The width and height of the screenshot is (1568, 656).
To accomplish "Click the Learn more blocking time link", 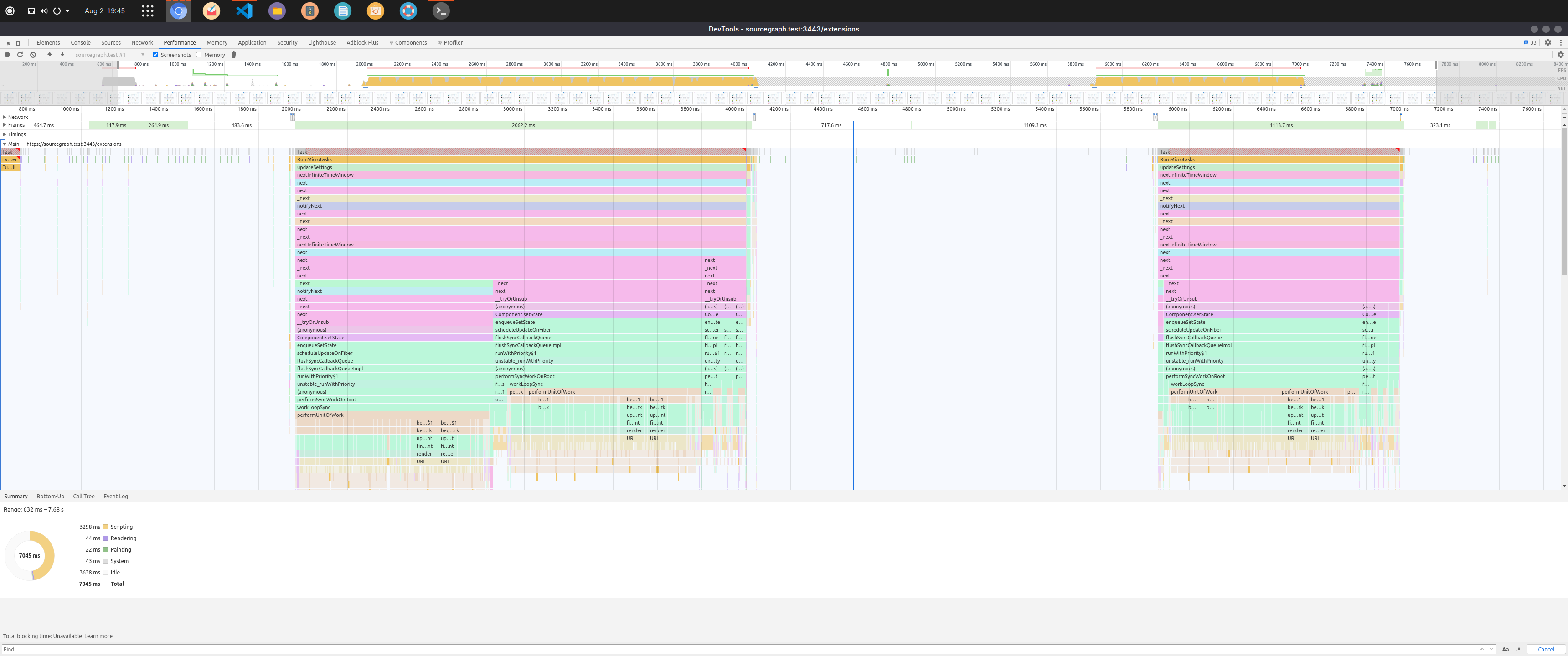I will point(98,636).
